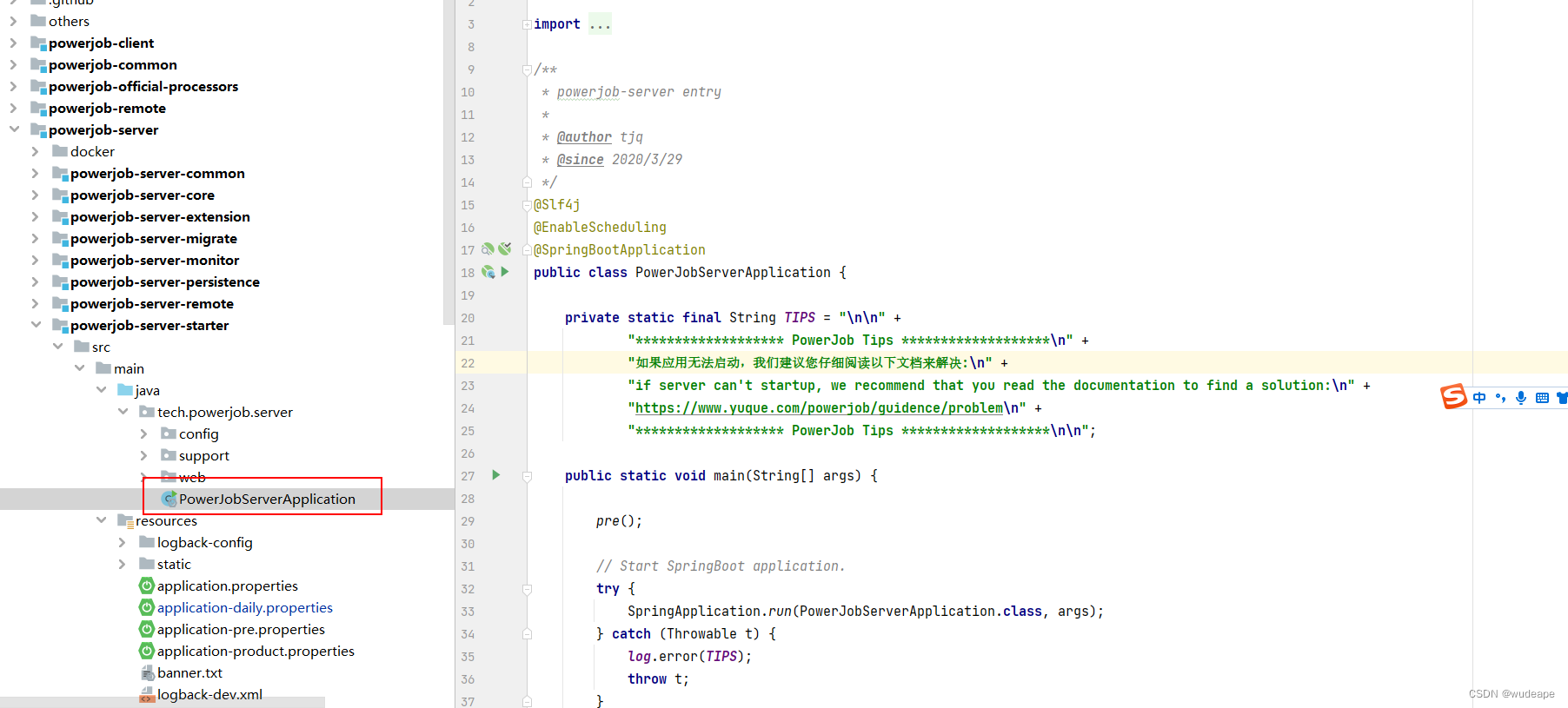Click the @Slf4j annotation

click(556, 205)
